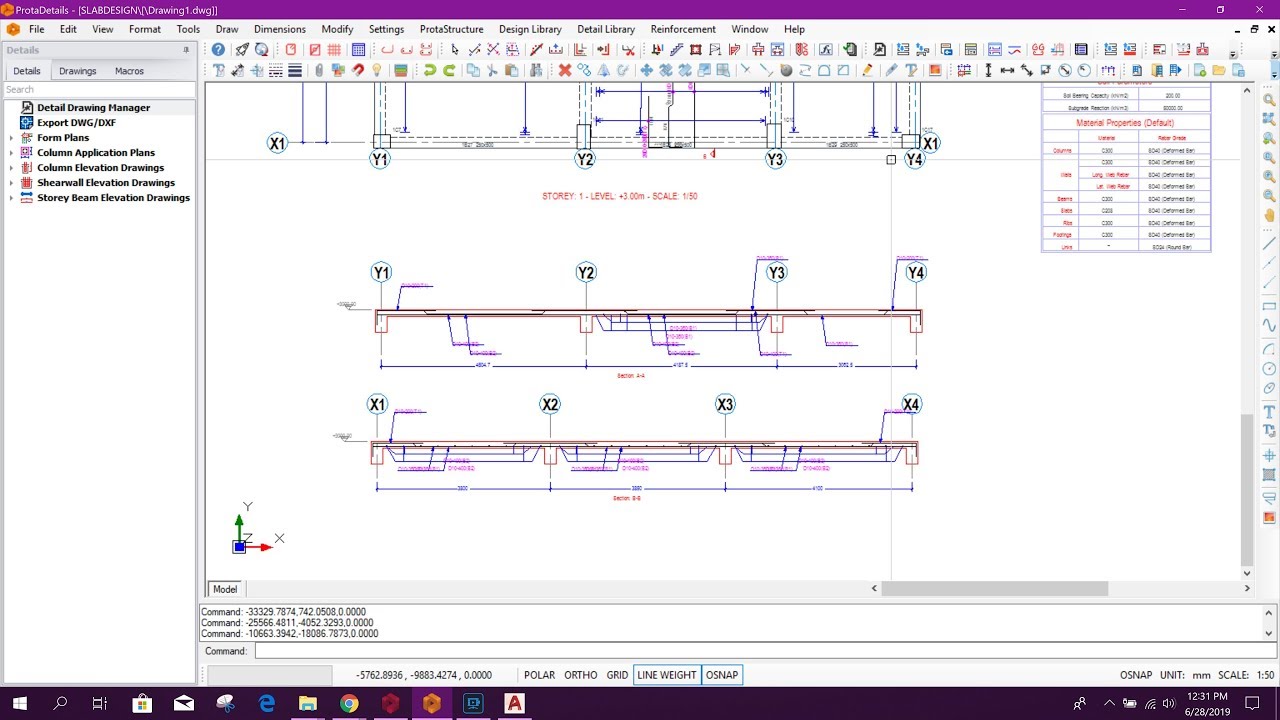Click the red X delete icon
1280x720 pixels.
(563, 70)
